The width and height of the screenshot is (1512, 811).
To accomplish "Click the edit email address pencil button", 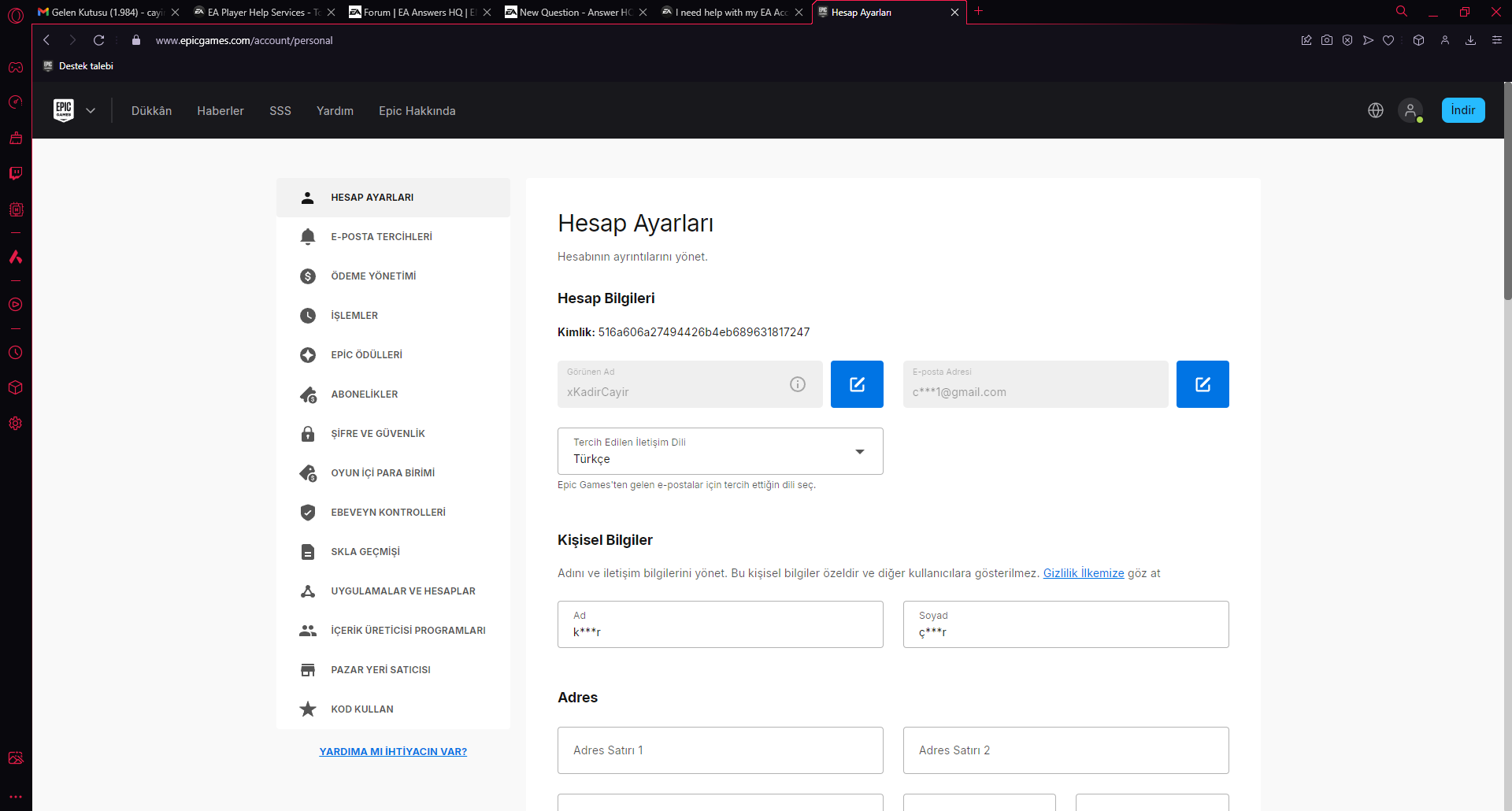I will coord(1203,384).
